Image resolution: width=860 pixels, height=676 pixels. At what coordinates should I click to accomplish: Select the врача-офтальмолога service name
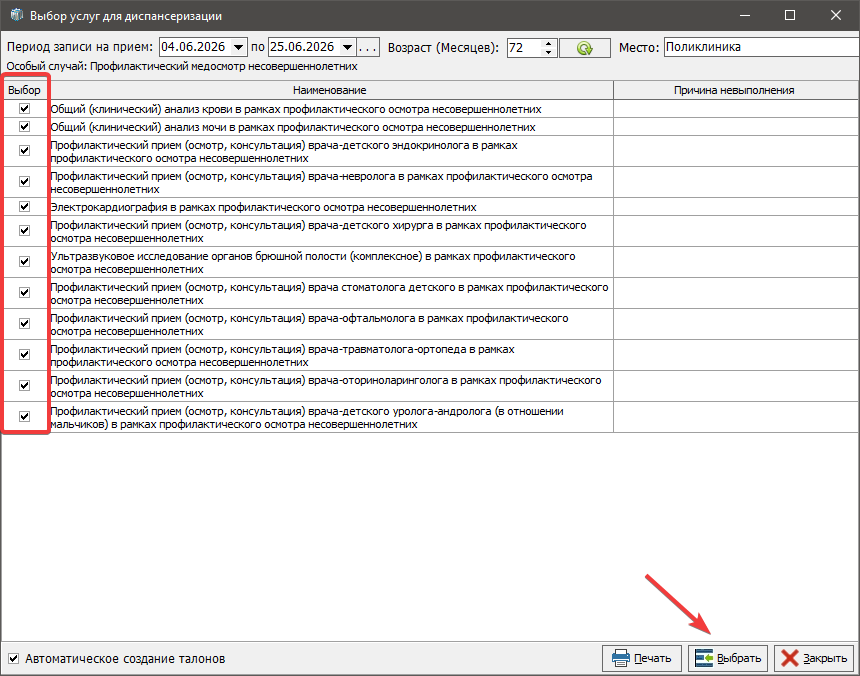pyautogui.click(x=309, y=325)
